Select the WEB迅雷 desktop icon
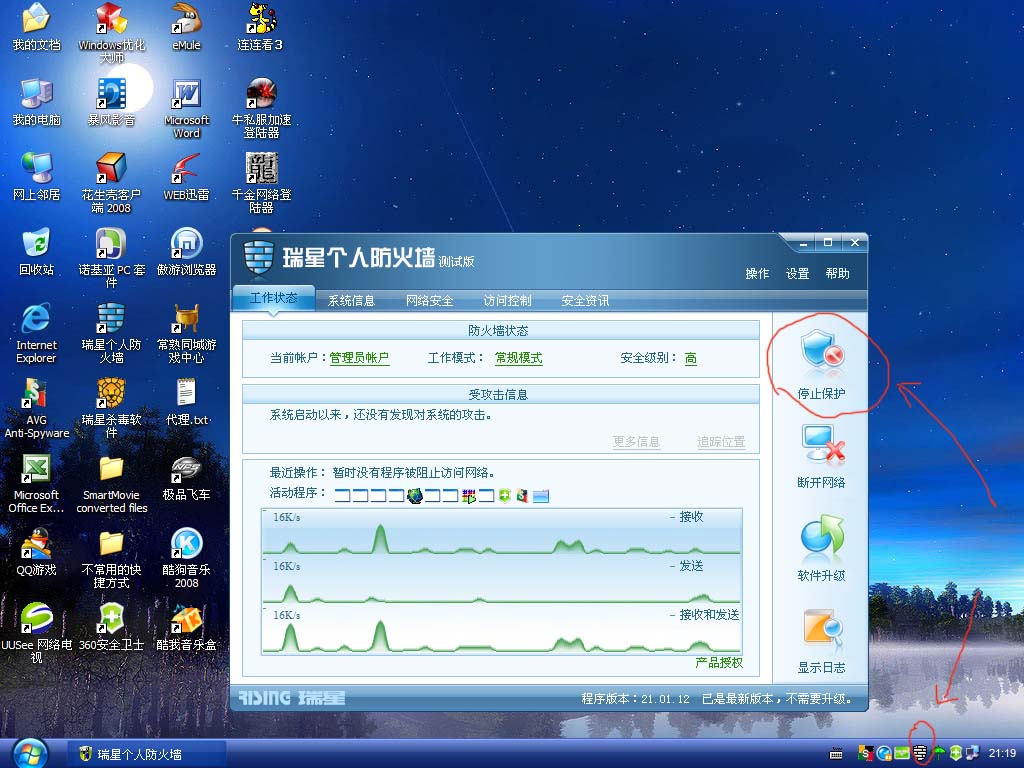Screen dimensions: 1024x768 (186, 176)
